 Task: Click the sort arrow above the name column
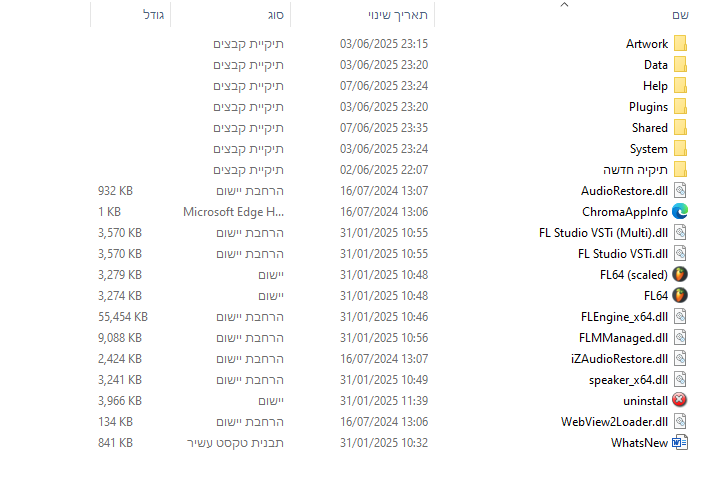click(x=563, y=5)
